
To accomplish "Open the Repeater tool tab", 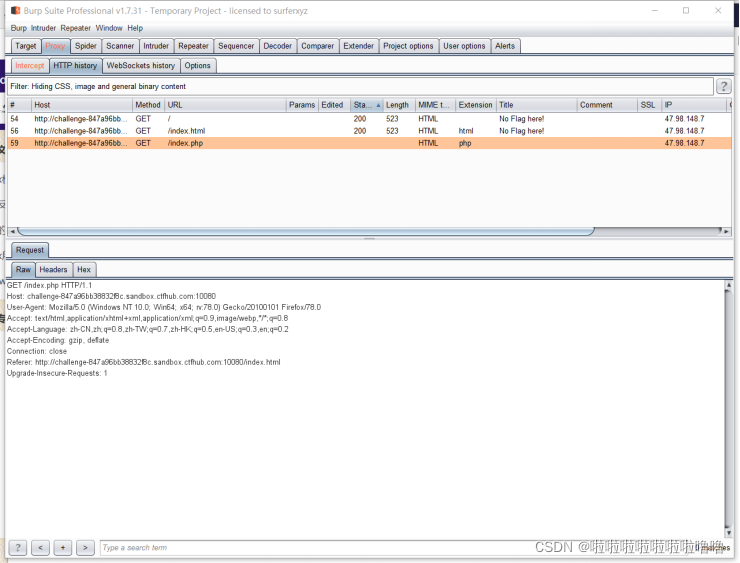I will 193,46.
